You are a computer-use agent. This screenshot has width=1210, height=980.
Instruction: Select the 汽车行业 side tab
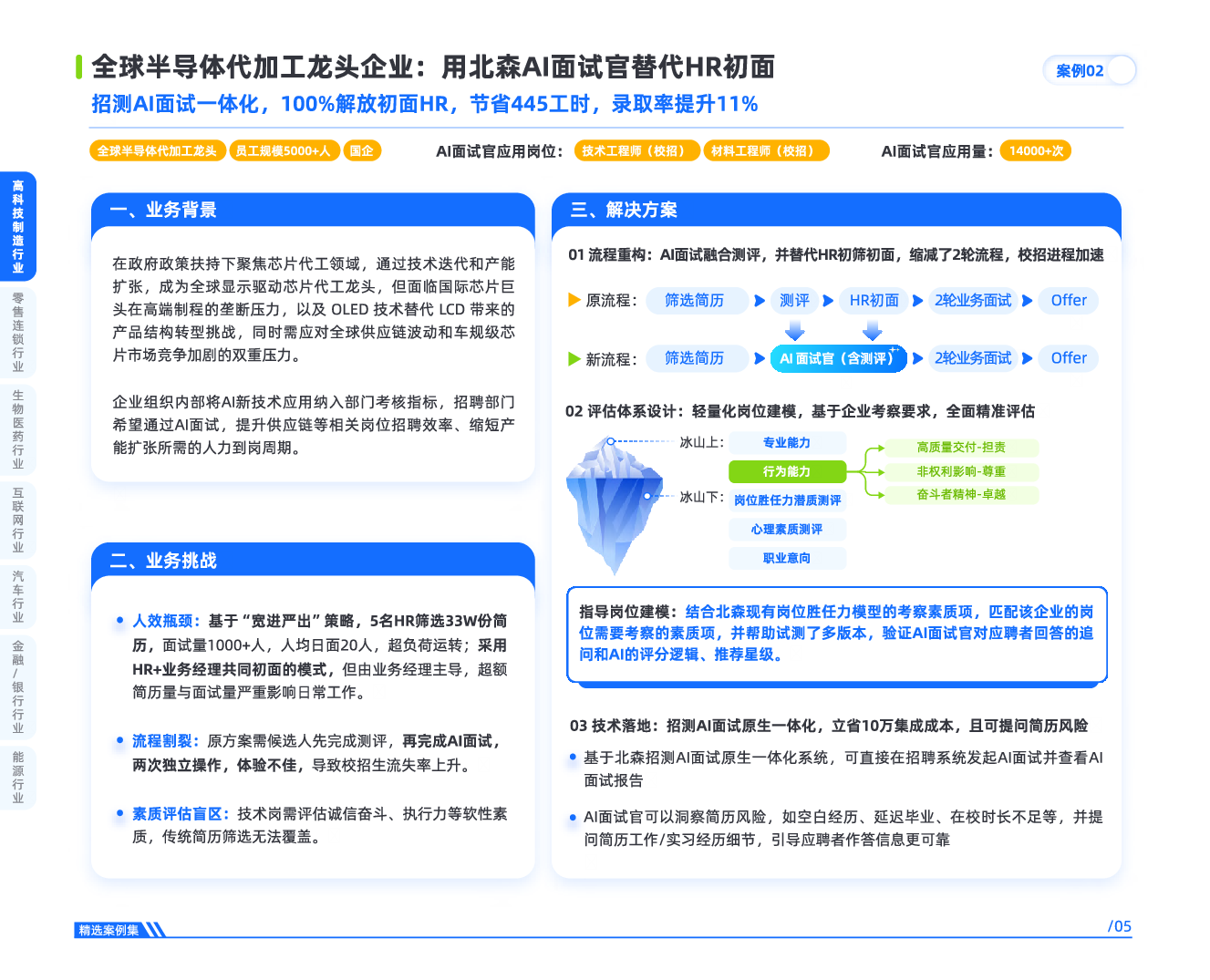click(x=17, y=596)
